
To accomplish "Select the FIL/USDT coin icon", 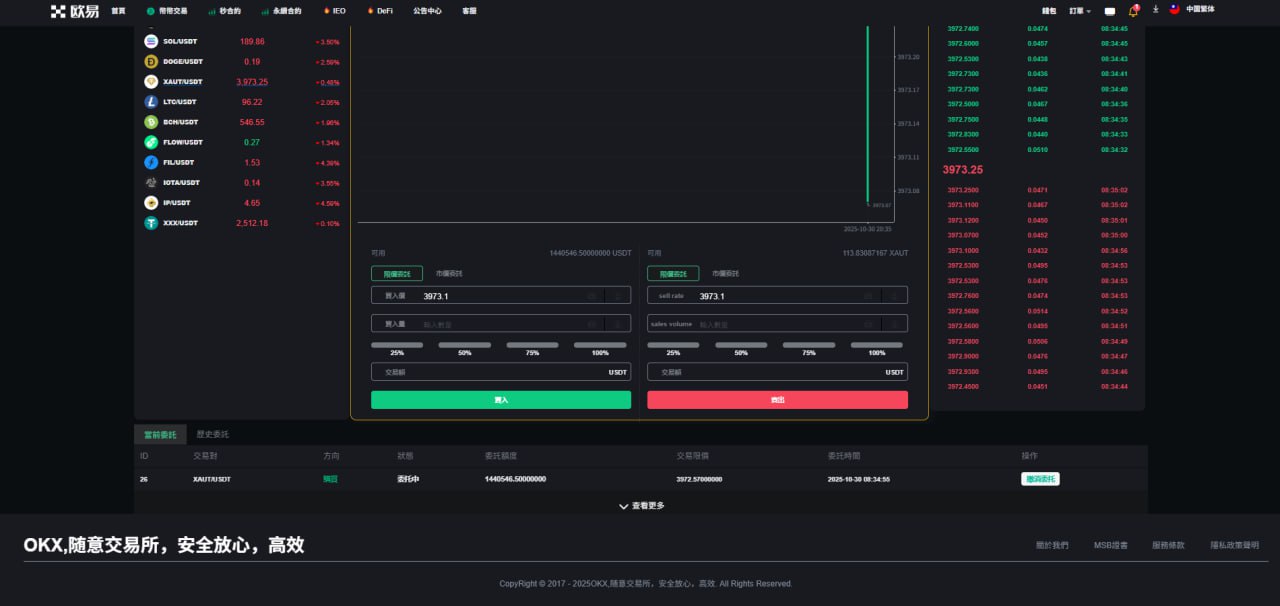I will 151,162.
